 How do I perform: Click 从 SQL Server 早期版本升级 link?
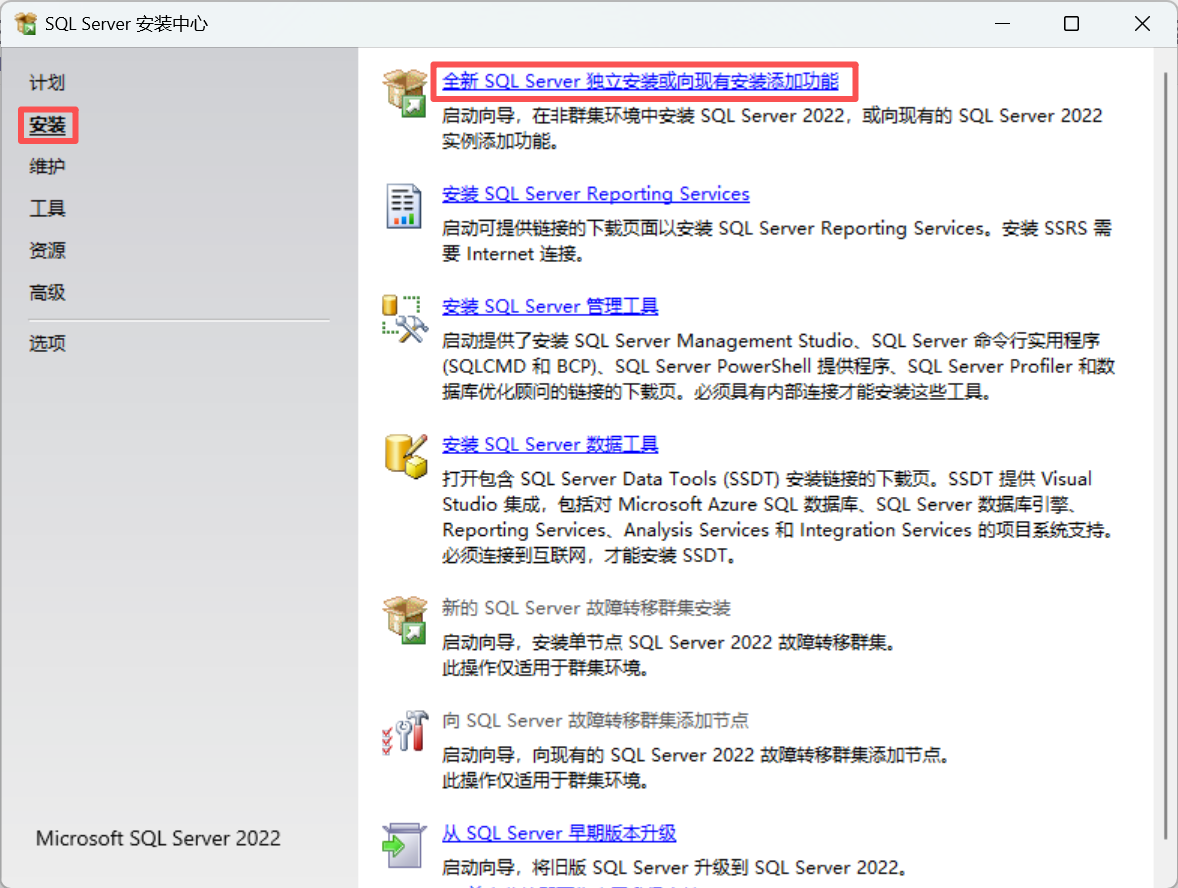(x=558, y=833)
